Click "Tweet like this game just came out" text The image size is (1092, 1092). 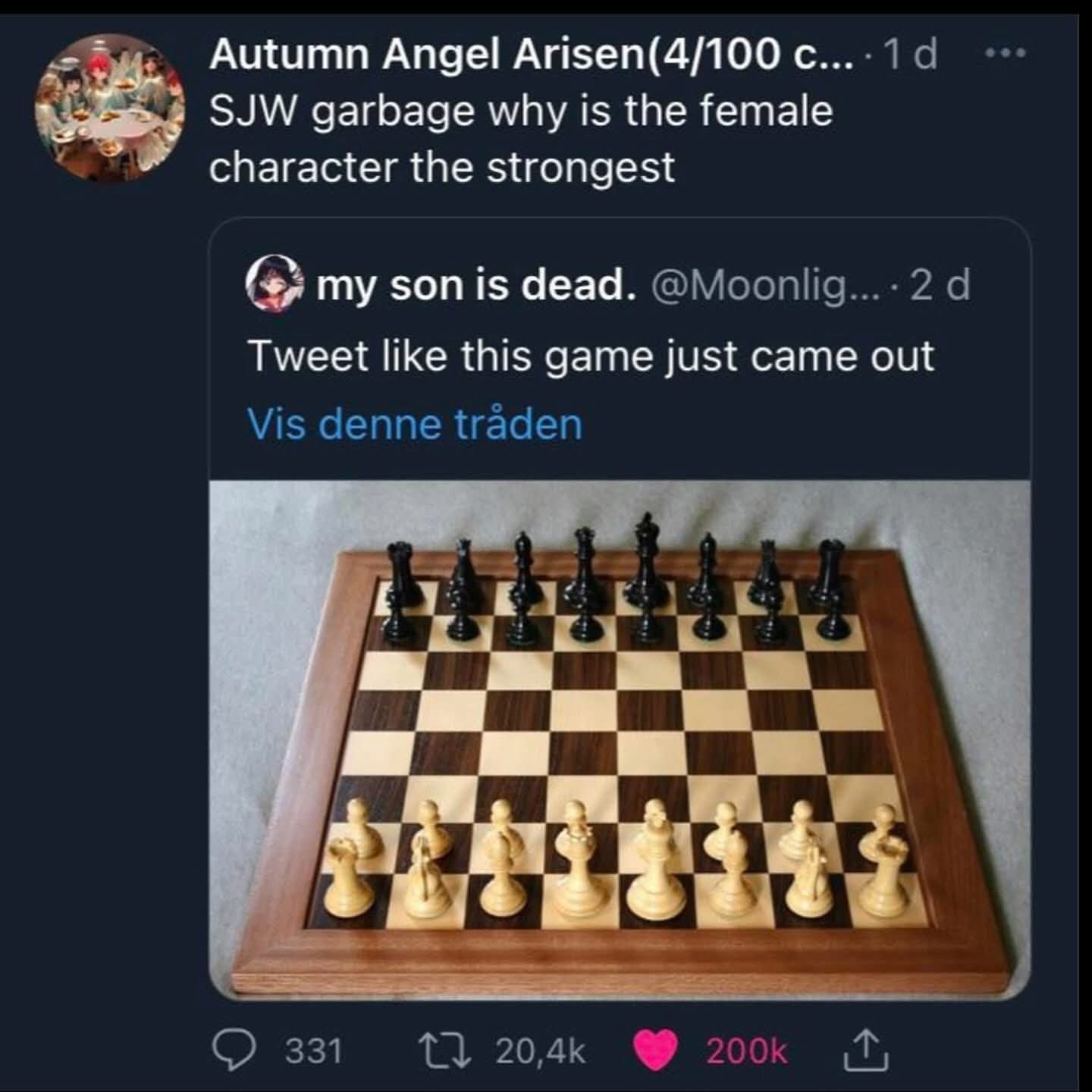click(x=591, y=355)
